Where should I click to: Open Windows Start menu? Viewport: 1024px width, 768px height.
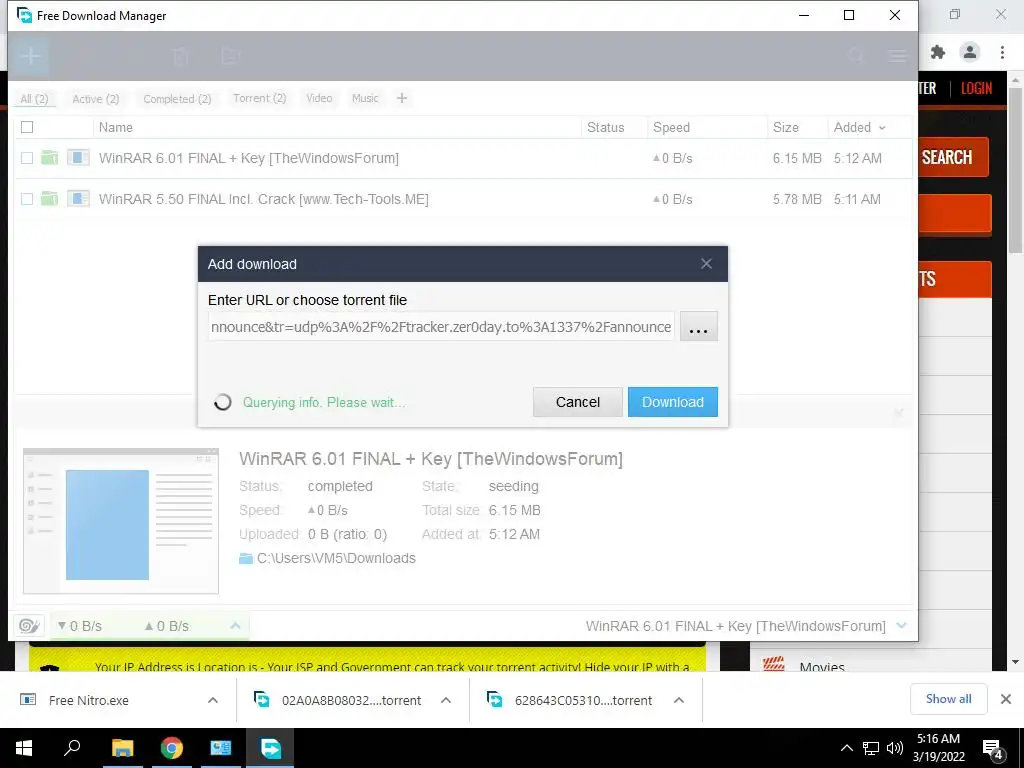[24, 748]
